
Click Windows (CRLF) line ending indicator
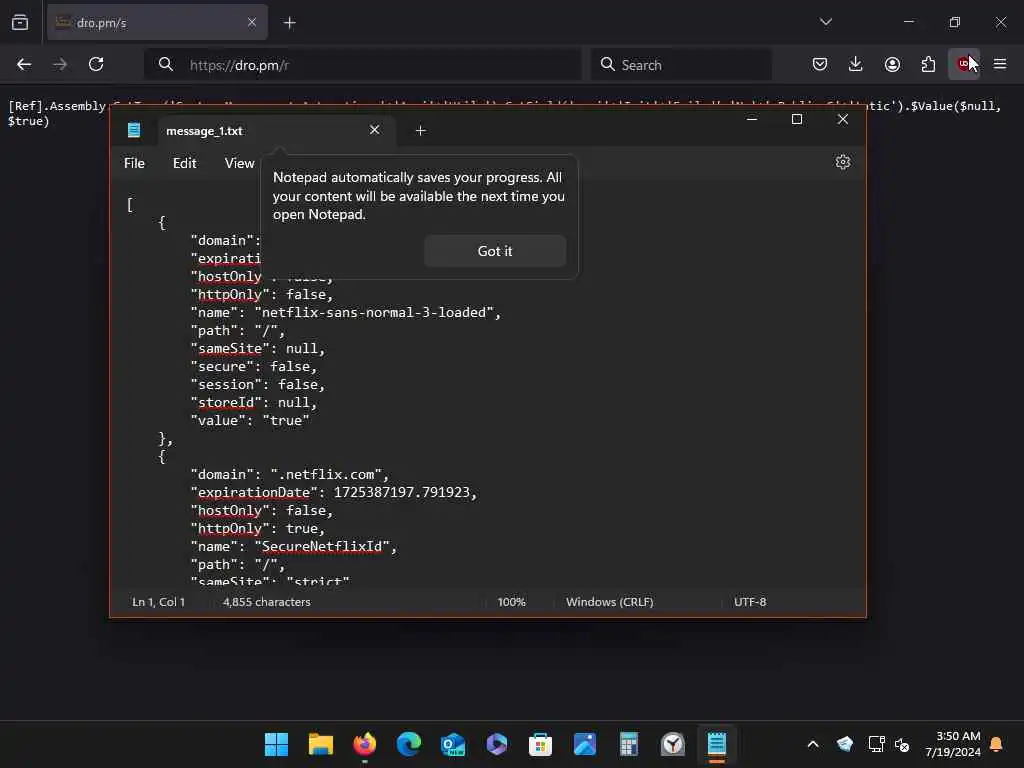coord(609,602)
